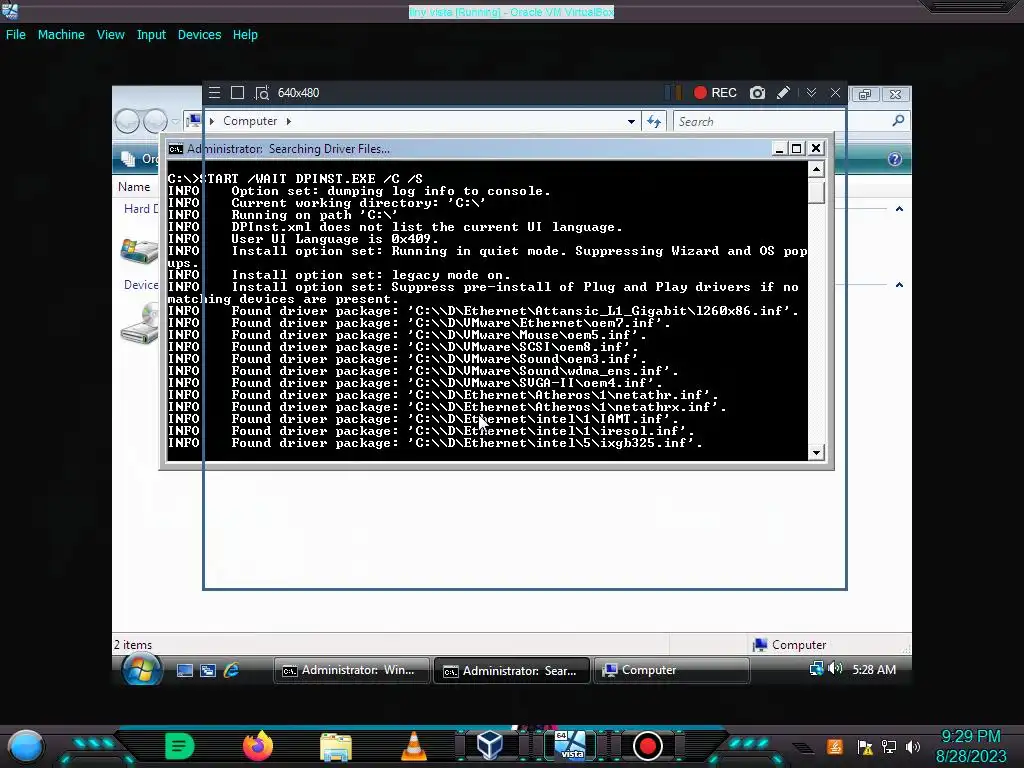
Task: Open the VirtualBox File menu
Action: coord(16,35)
